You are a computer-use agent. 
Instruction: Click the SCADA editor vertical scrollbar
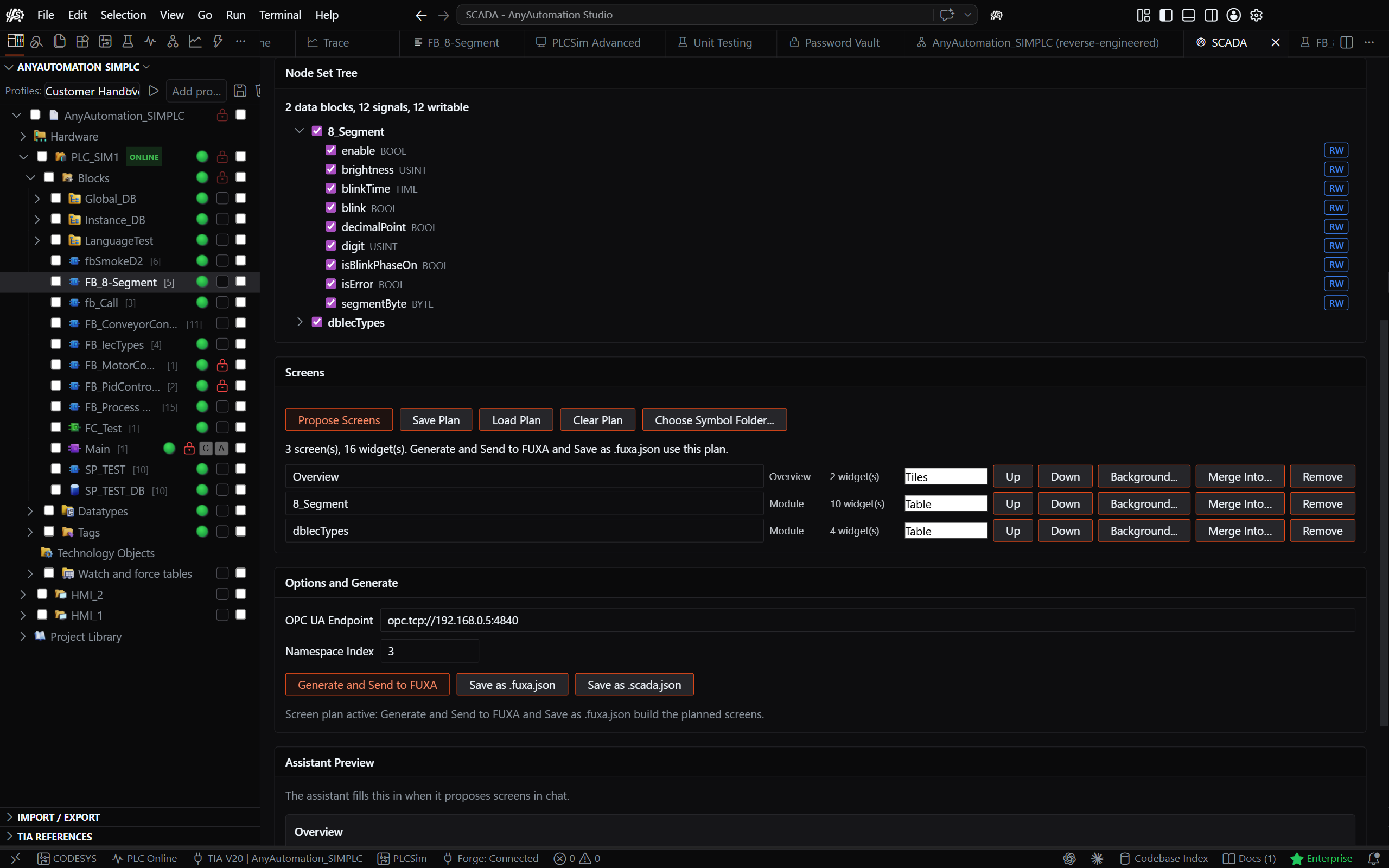pyautogui.click(x=1384, y=522)
